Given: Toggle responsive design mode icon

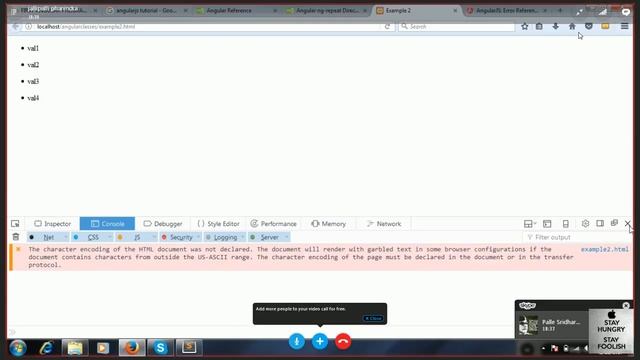Looking at the screenshot, I should coord(566,224).
